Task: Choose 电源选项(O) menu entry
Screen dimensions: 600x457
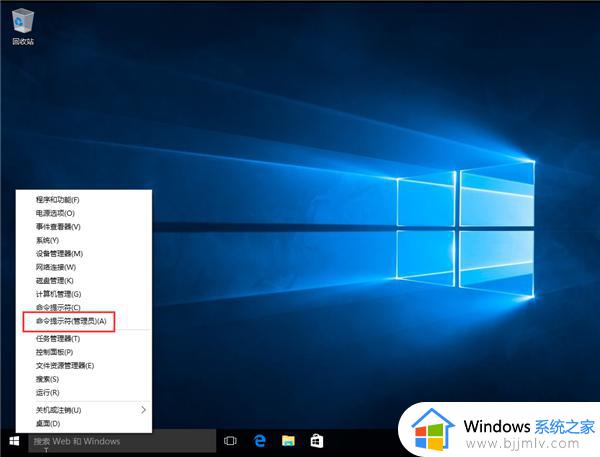Action: pyautogui.click(x=83, y=213)
